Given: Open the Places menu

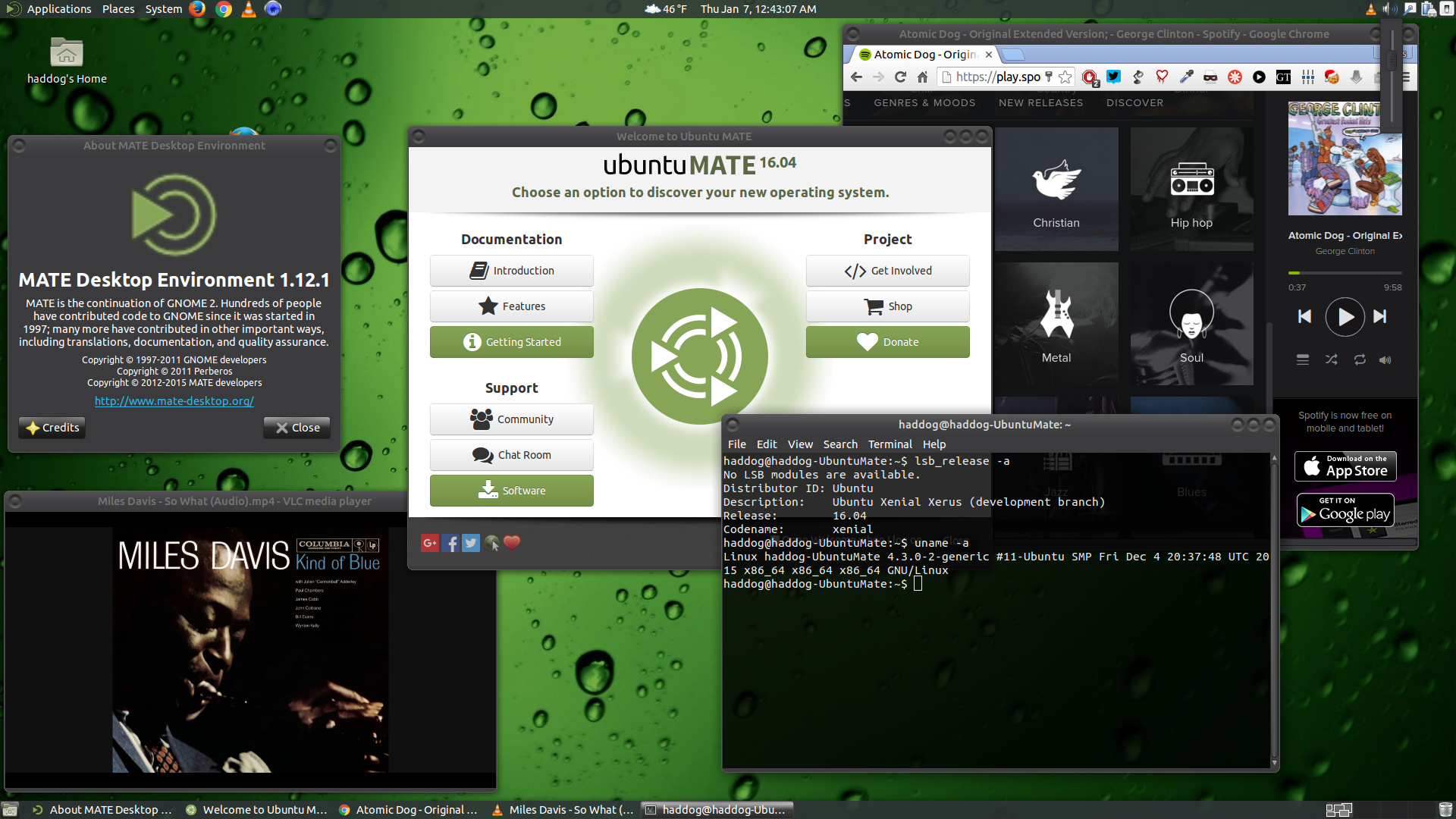Looking at the screenshot, I should pos(118,9).
